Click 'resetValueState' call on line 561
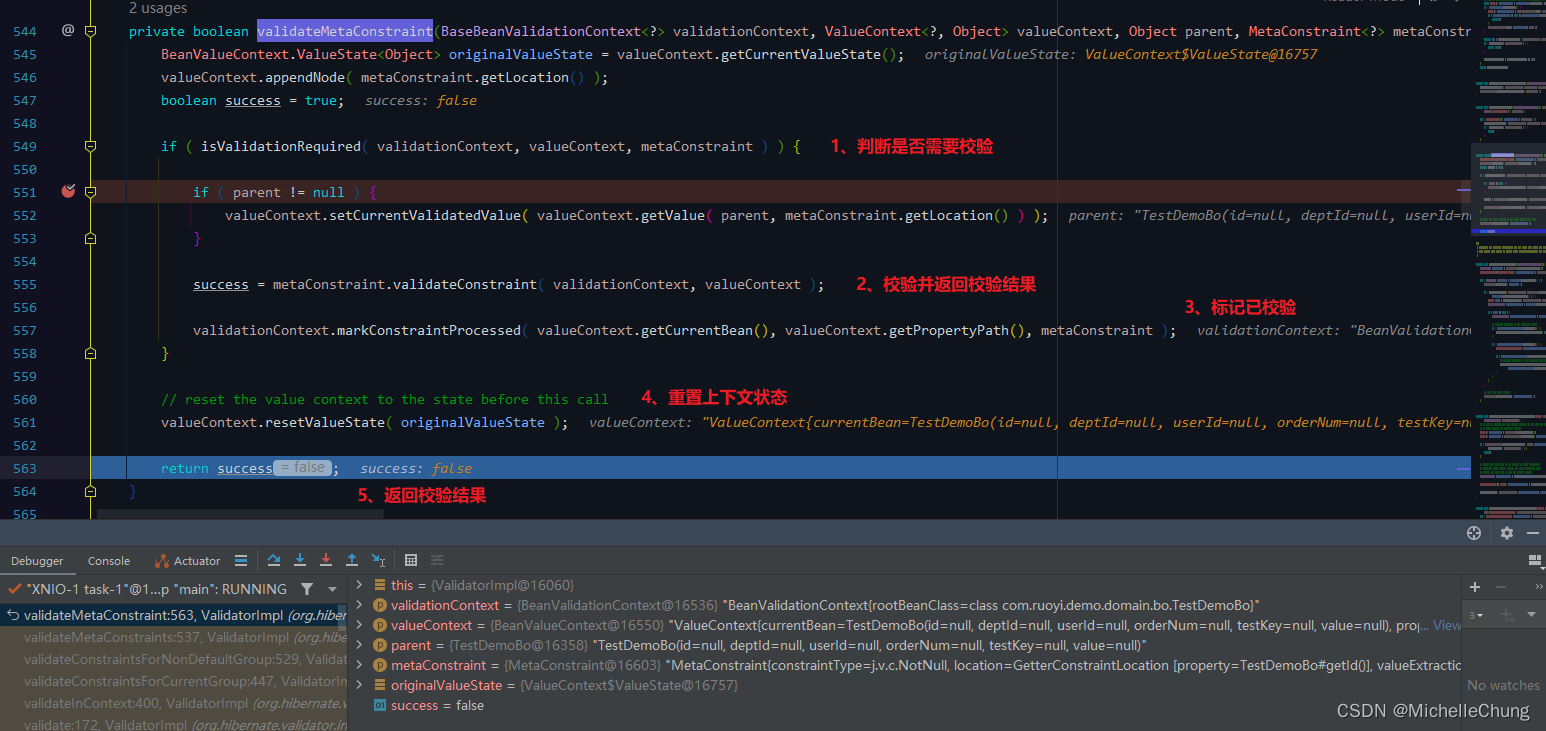This screenshot has height=731, width=1546. pyautogui.click(x=325, y=422)
